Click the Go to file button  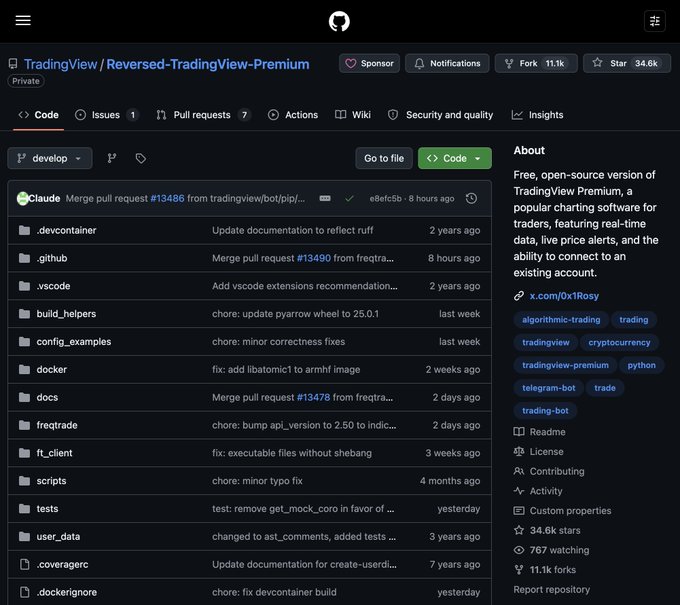coord(384,158)
